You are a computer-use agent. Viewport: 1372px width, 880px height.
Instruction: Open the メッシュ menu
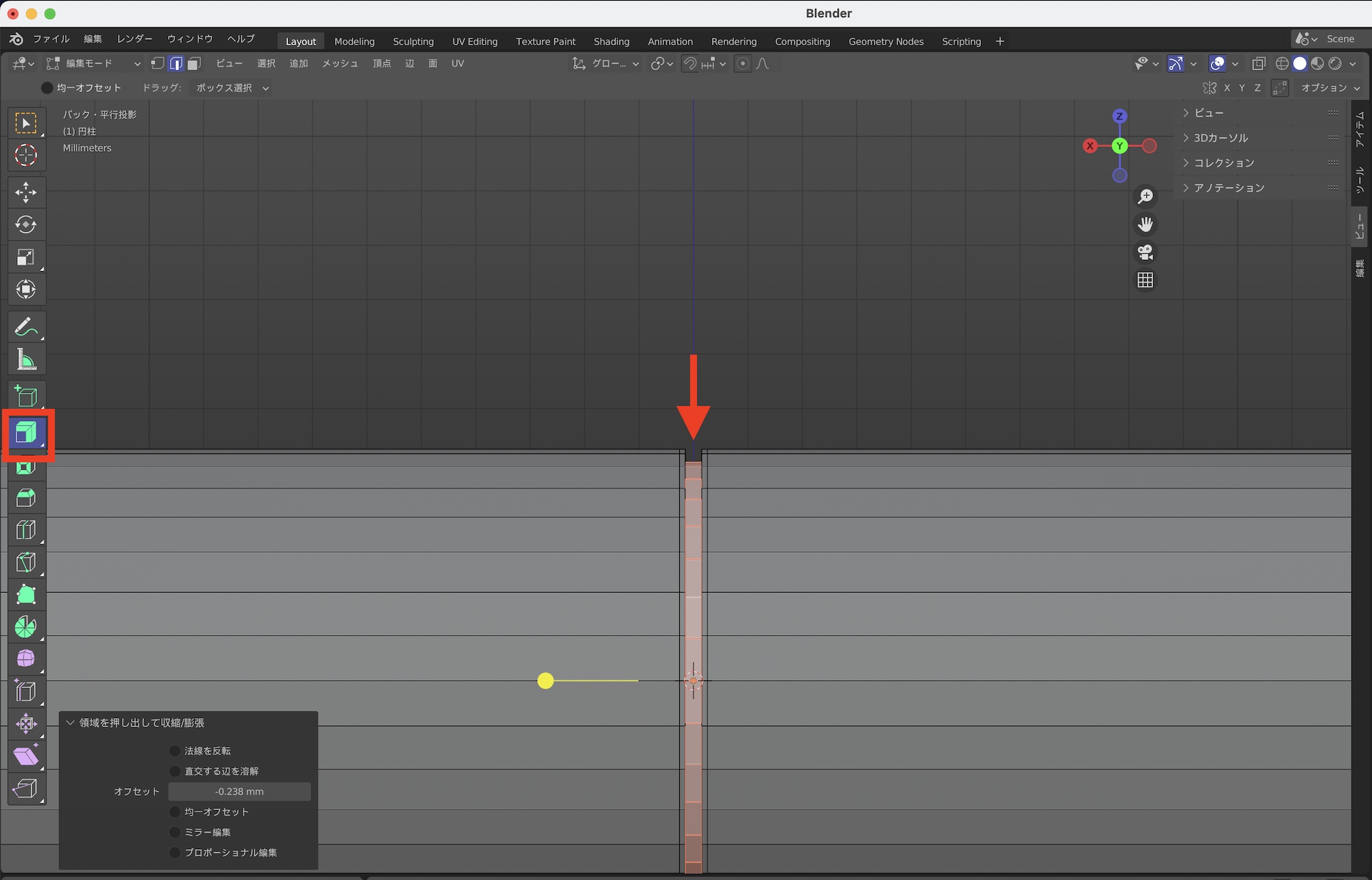click(340, 64)
